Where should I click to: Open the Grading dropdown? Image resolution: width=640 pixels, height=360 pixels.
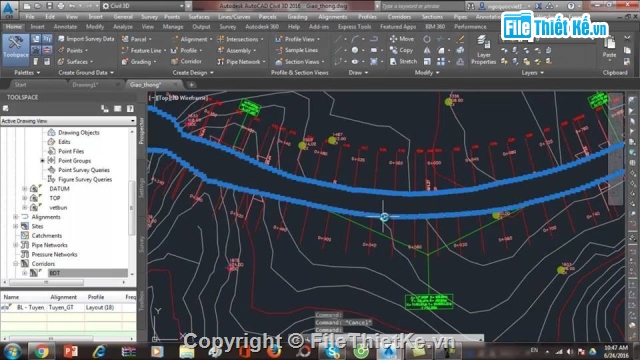click(139, 62)
